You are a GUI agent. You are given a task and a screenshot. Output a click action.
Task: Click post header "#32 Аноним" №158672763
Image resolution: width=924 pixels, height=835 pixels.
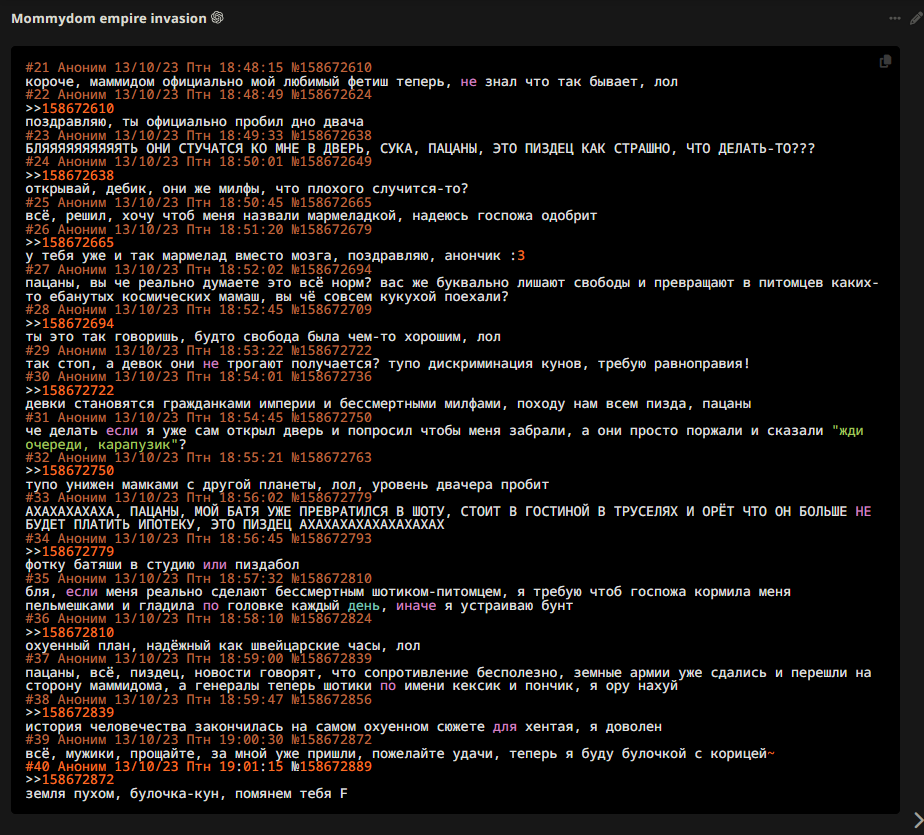pos(199,457)
